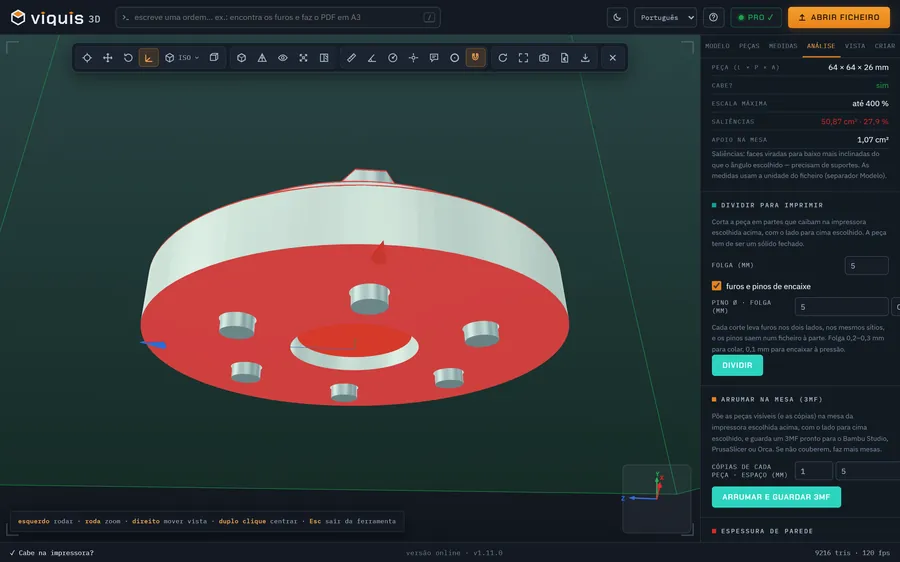Click the perspective box icon
Image resolution: width=900 pixels, height=562 pixels.
(214, 57)
